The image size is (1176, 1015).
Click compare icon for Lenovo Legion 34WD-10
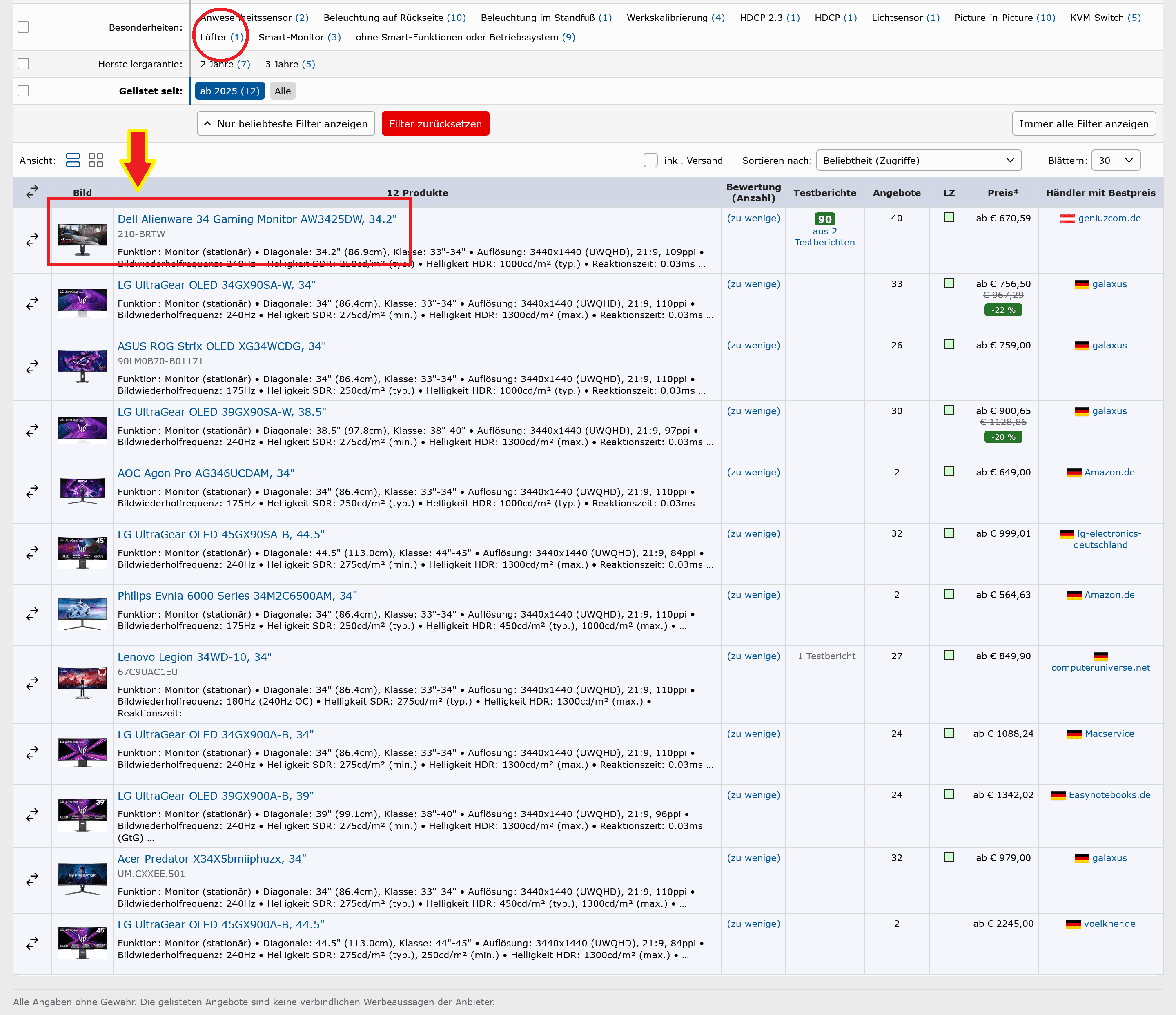click(32, 683)
